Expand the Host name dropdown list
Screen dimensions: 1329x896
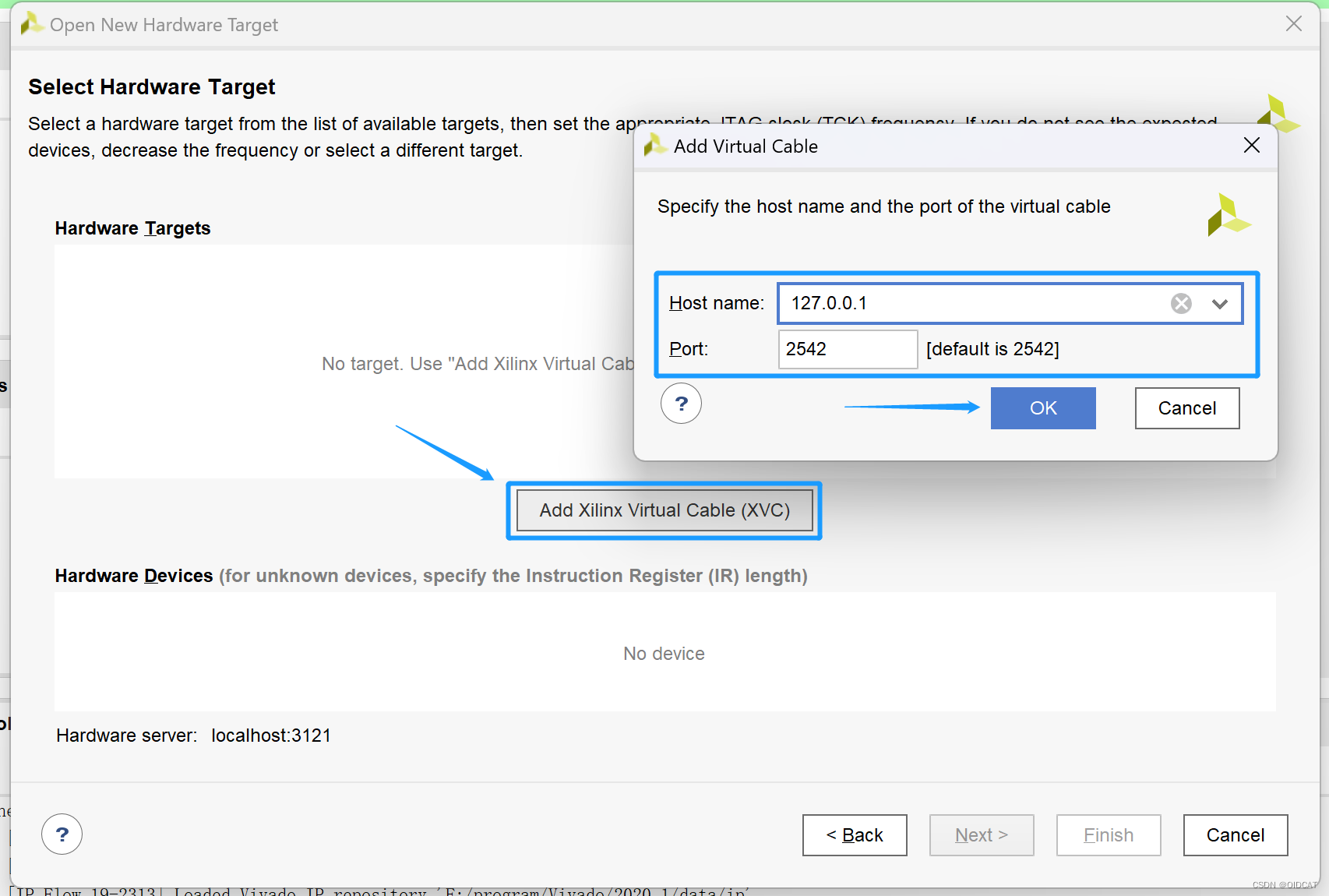pos(1220,304)
